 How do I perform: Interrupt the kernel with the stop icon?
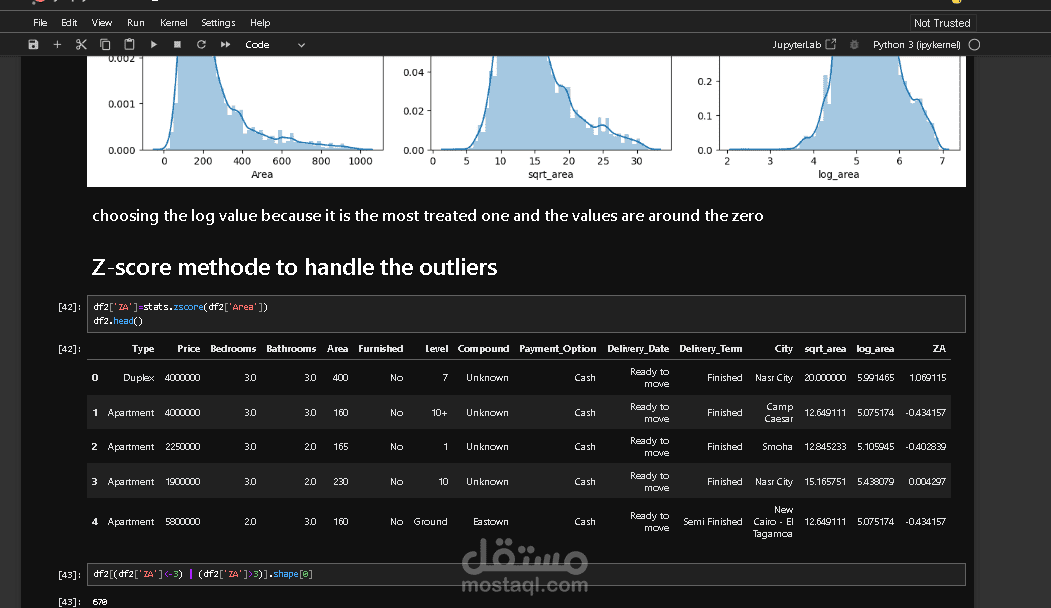178,45
